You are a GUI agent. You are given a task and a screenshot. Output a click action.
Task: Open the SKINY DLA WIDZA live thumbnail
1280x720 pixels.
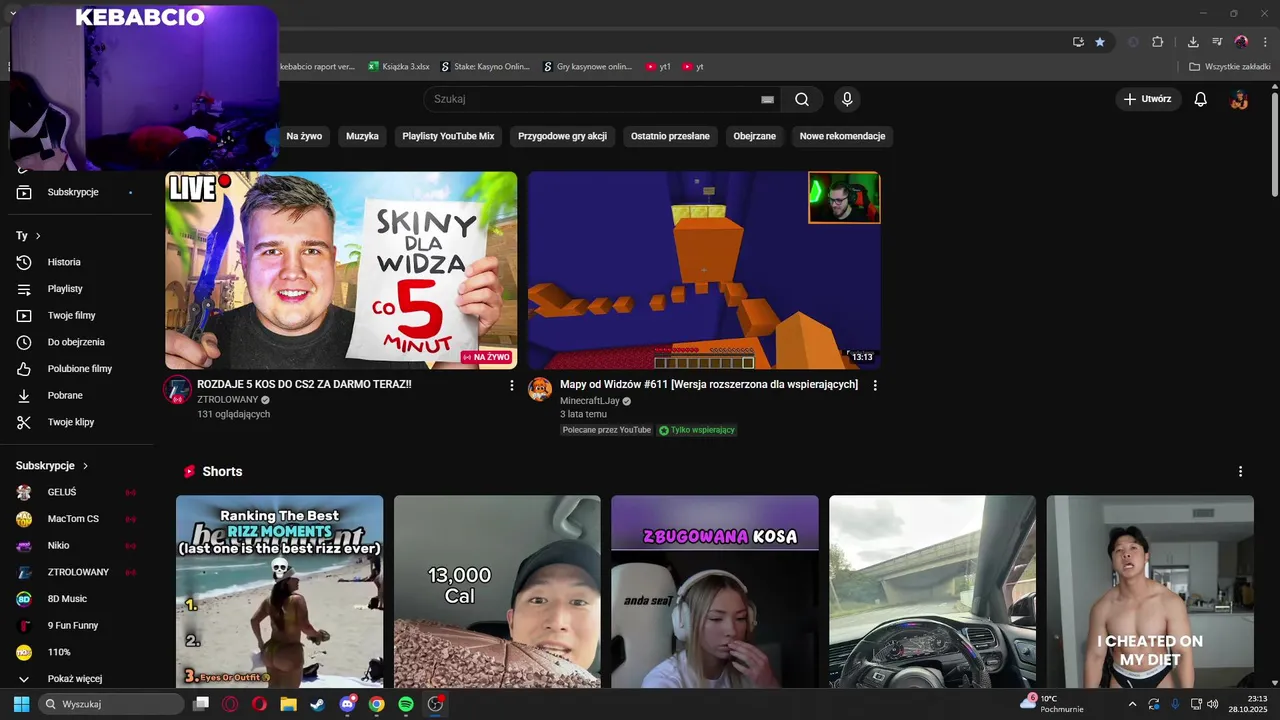(341, 270)
